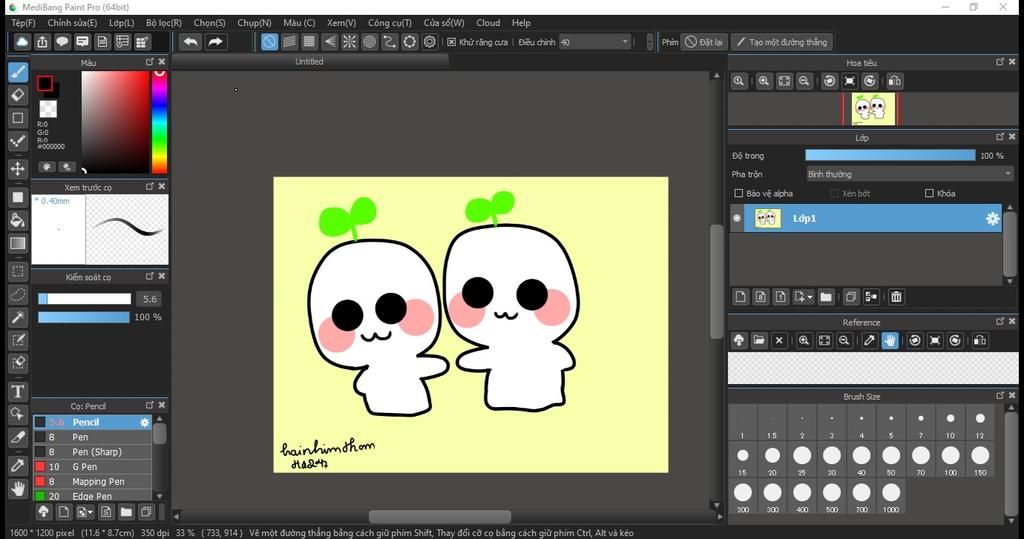Activate the Hand pan tool
Viewport: 1024px width, 539px height.
click(x=17, y=488)
